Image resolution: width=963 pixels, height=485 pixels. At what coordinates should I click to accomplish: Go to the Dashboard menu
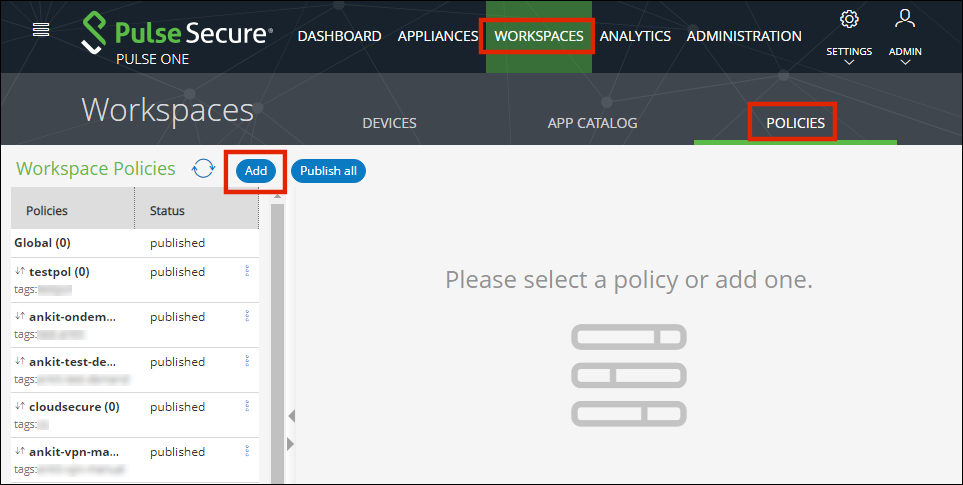(339, 36)
